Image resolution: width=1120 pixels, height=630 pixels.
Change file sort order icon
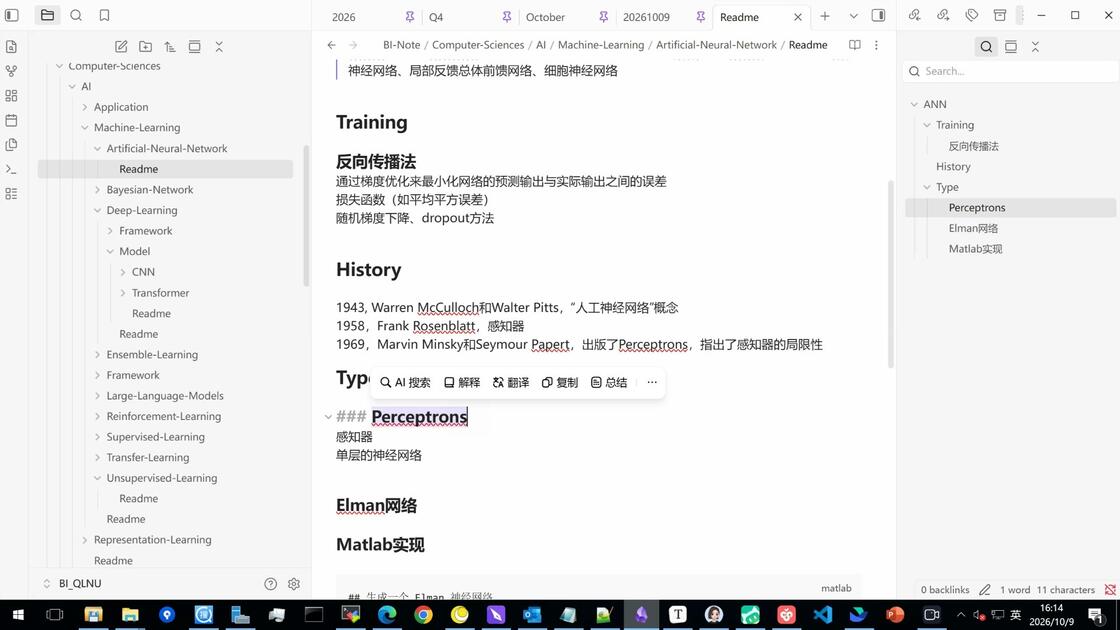(170, 46)
